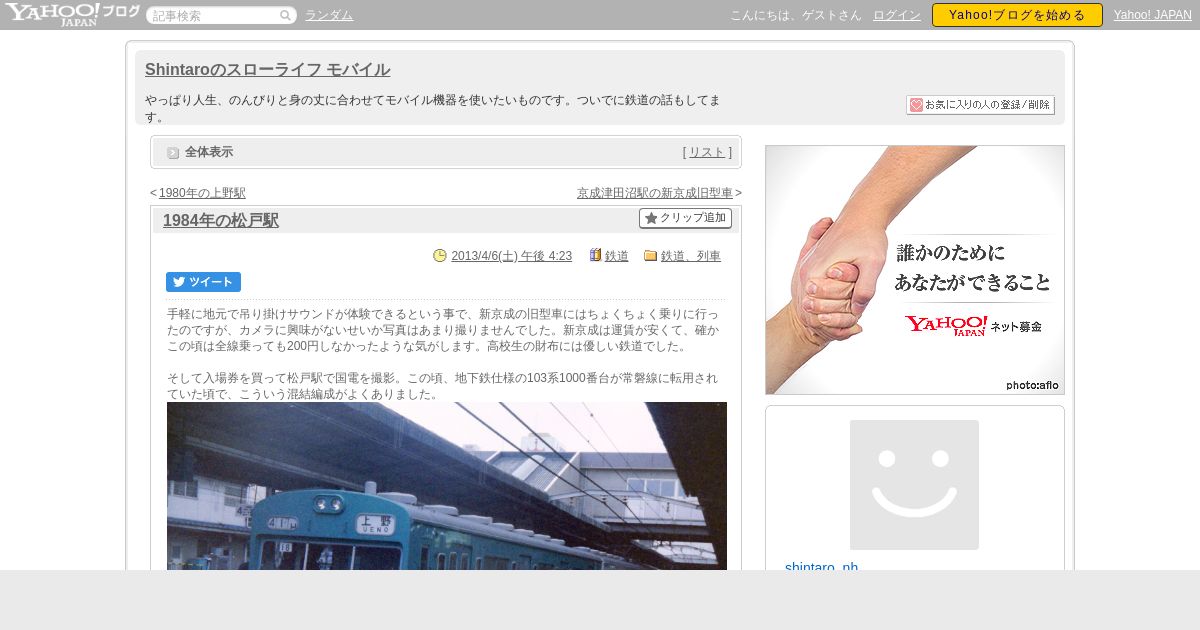Click the paragraph beginning 手軽に地元で吊り掛けサウンド
The width and height of the screenshot is (1200, 630).
[x=443, y=330]
